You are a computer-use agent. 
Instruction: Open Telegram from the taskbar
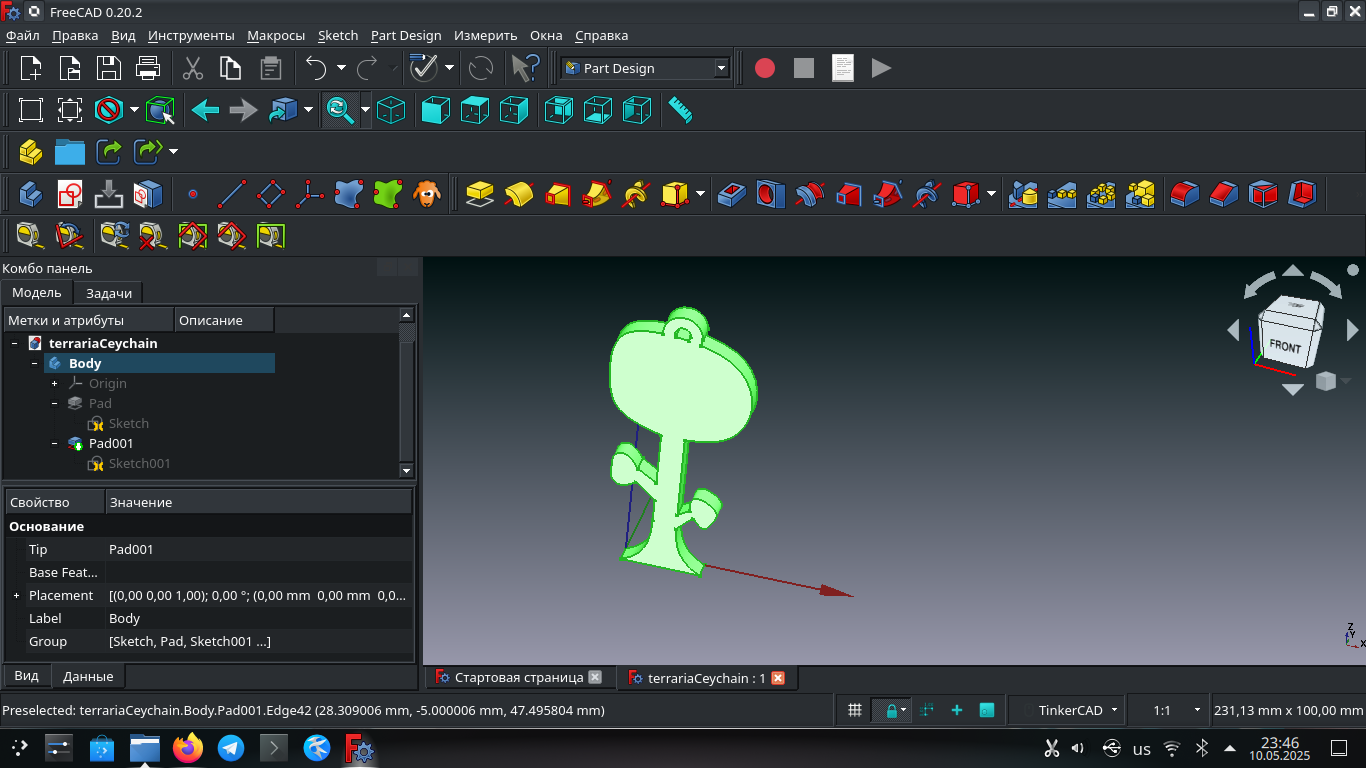pyautogui.click(x=231, y=747)
